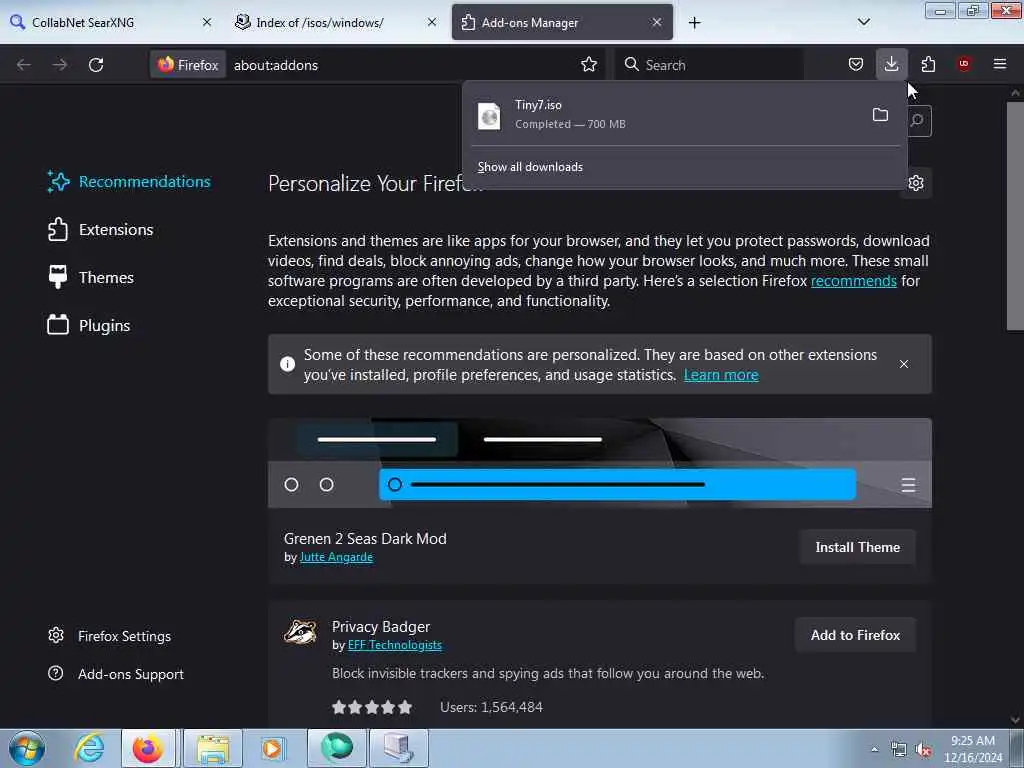This screenshot has width=1024, height=768.
Task: Click the Firefox identity badge
Action: pyautogui.click(x=188, y=65)
